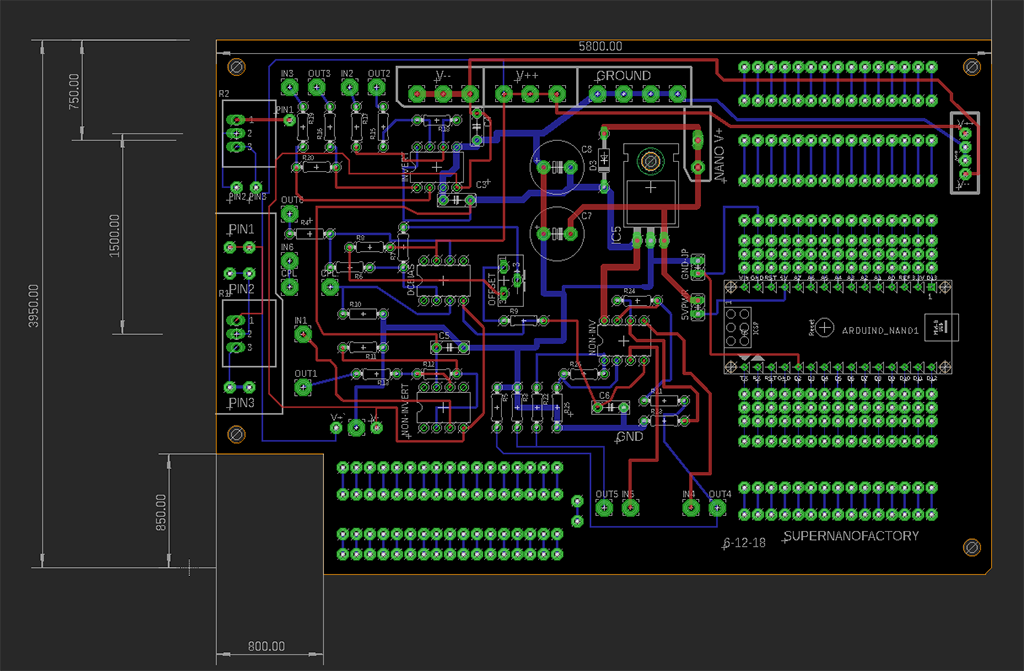Click capacitor C7 footprint
The width and height of the screenshot is (1024, 671).
pos(557,232)
